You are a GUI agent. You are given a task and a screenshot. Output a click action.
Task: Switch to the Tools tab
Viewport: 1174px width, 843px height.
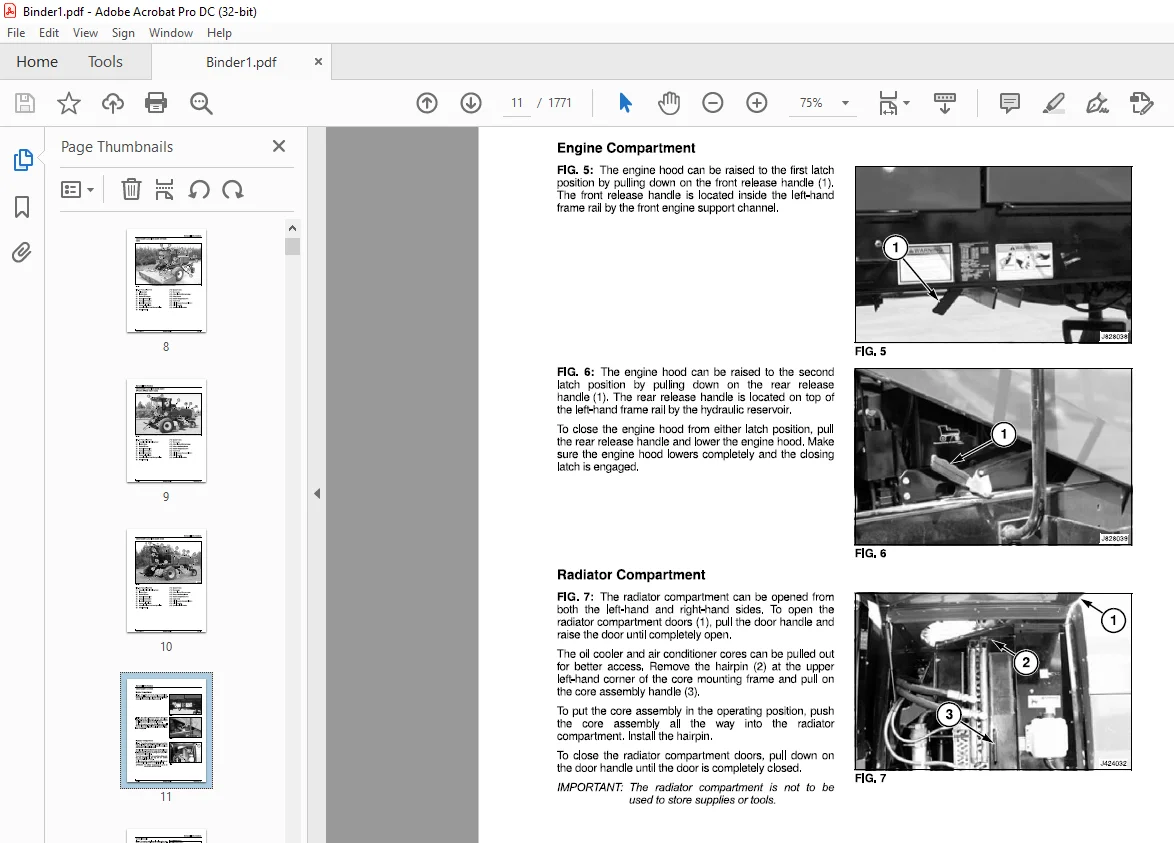click(105, 61)
